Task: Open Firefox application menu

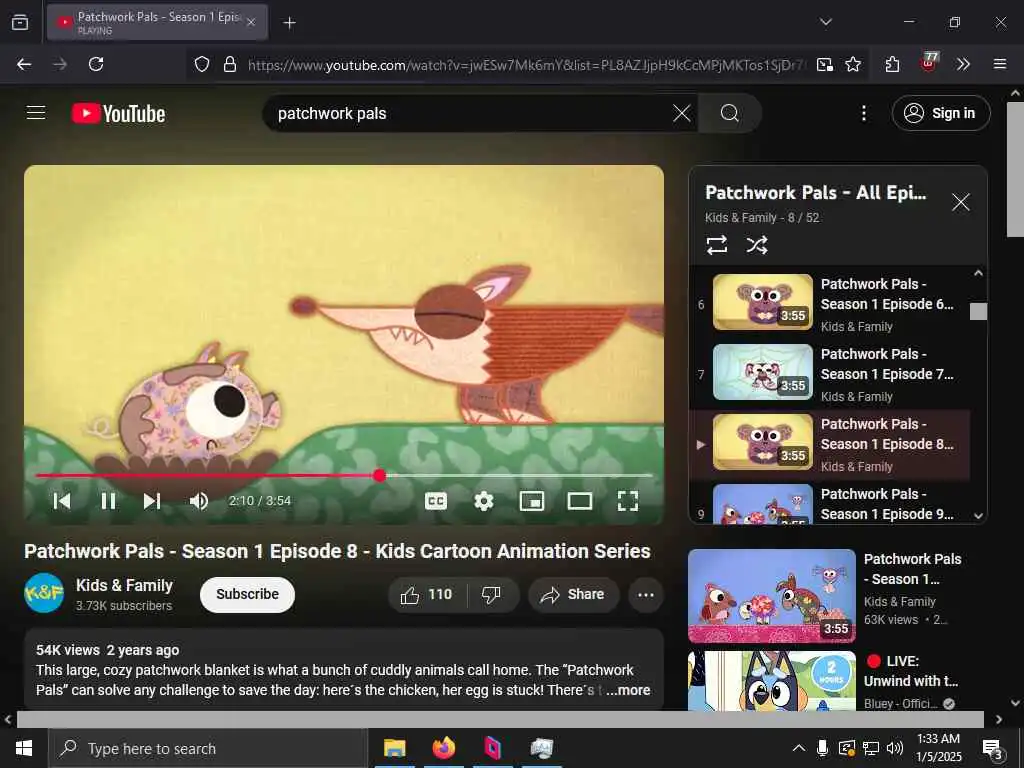Action: point(999,64)
